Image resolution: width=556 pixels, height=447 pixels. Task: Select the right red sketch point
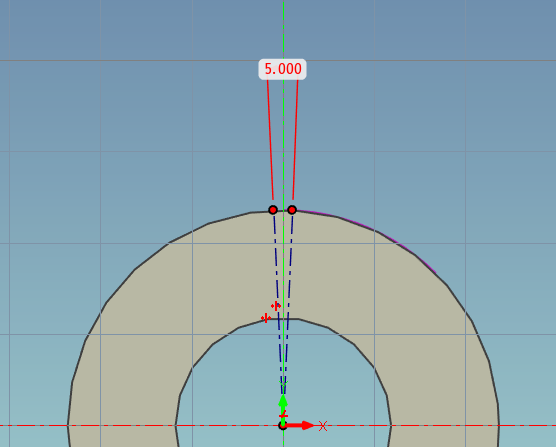point(292,210)
